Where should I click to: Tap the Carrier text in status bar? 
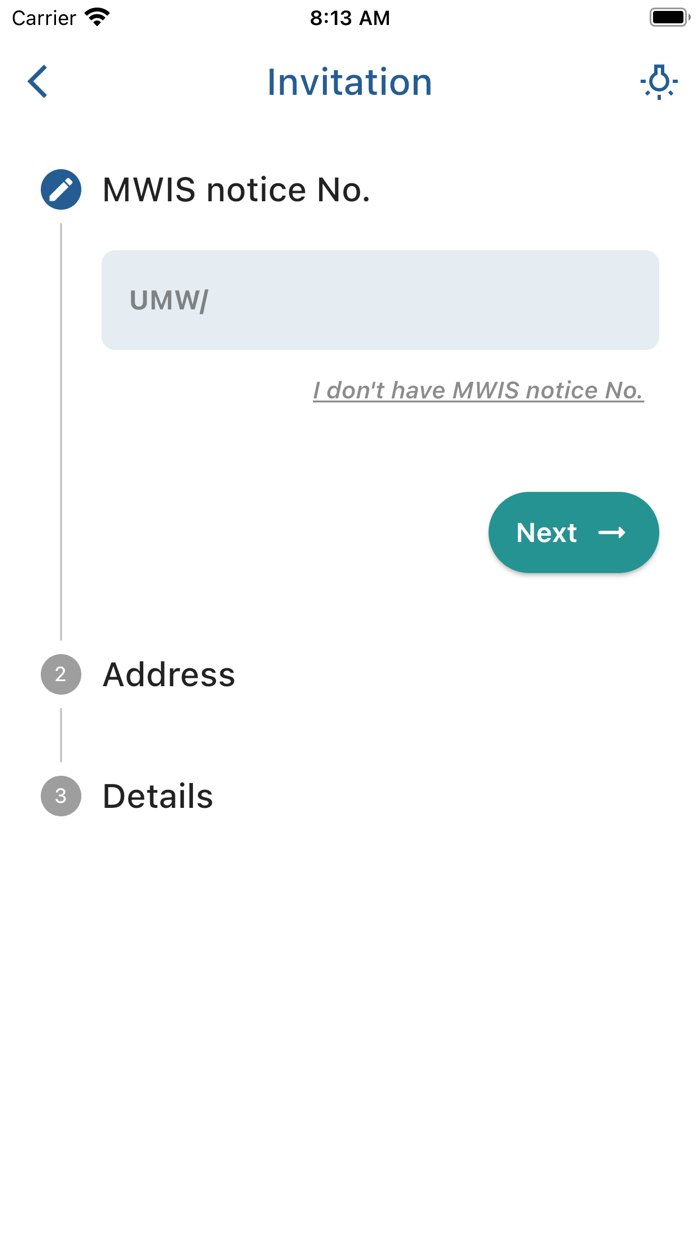44,18
